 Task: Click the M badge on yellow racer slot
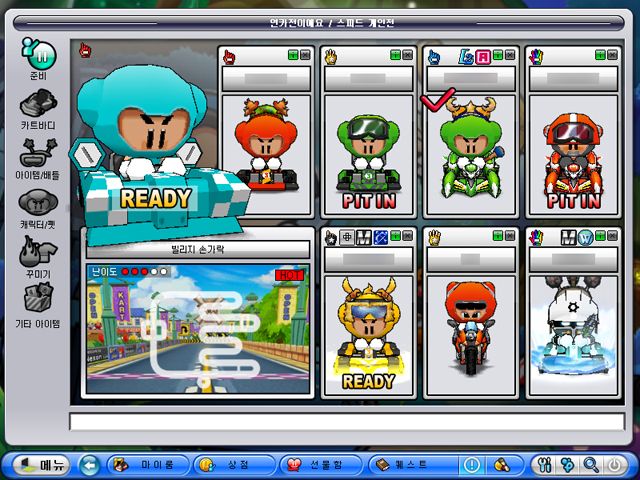(364, 238)
